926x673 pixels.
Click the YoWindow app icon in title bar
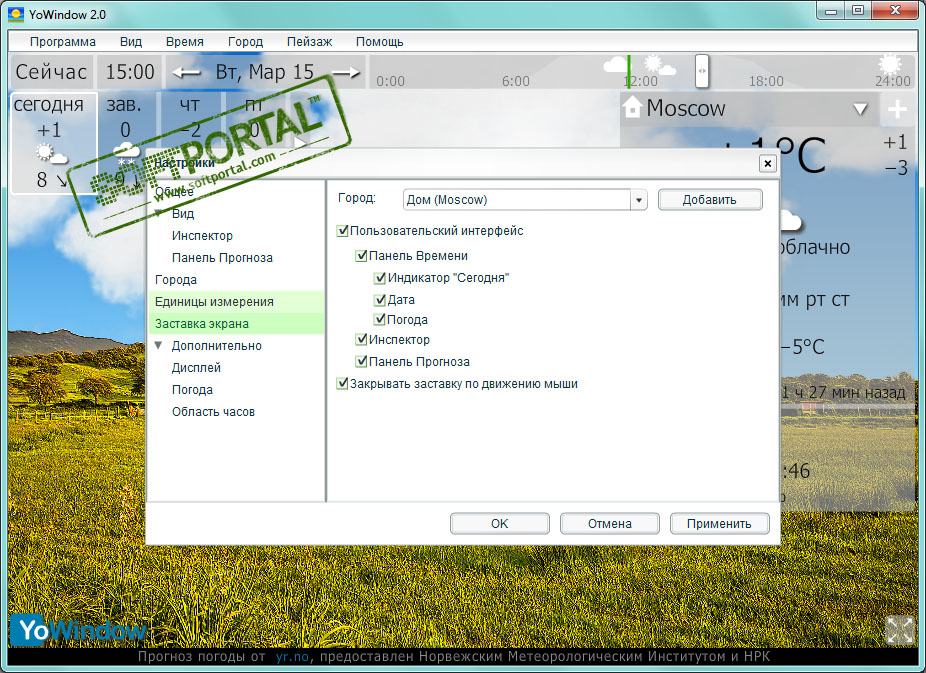coord(17,15)
